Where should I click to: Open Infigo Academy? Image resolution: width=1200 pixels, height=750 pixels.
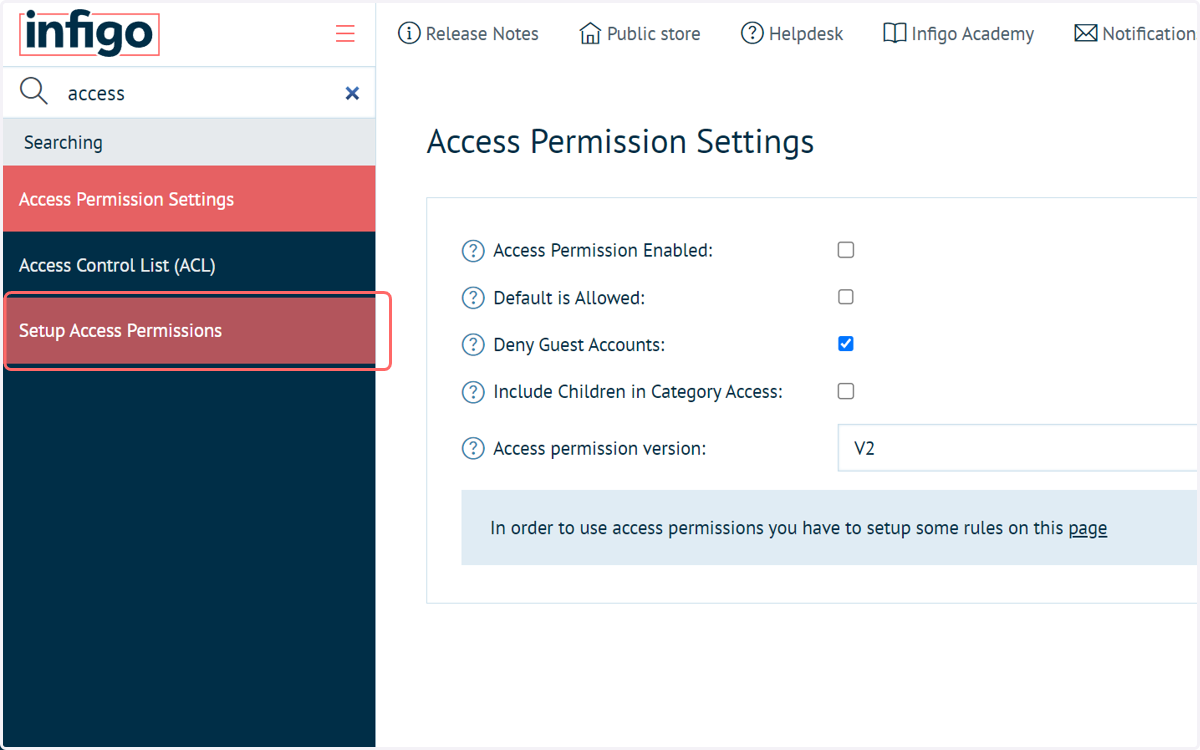[x=958, y=34]
